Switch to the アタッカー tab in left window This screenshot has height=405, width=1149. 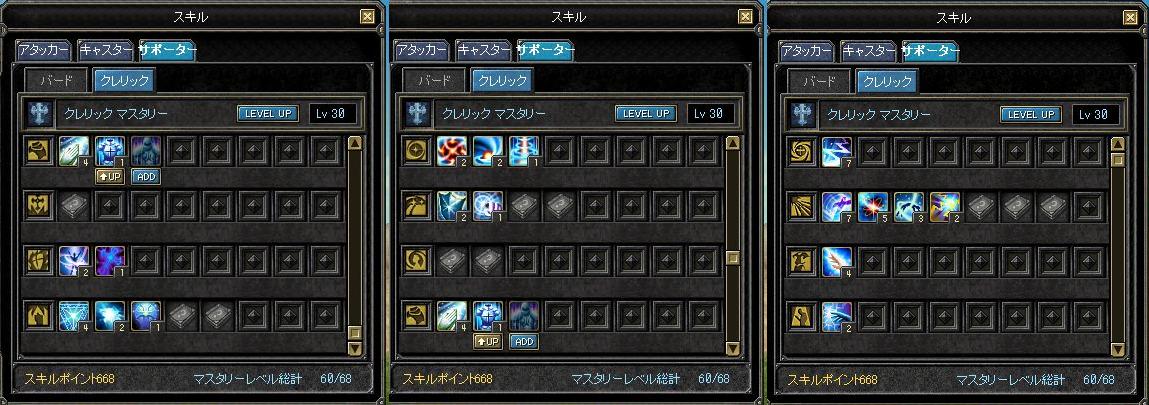click(x=43, y=51)
